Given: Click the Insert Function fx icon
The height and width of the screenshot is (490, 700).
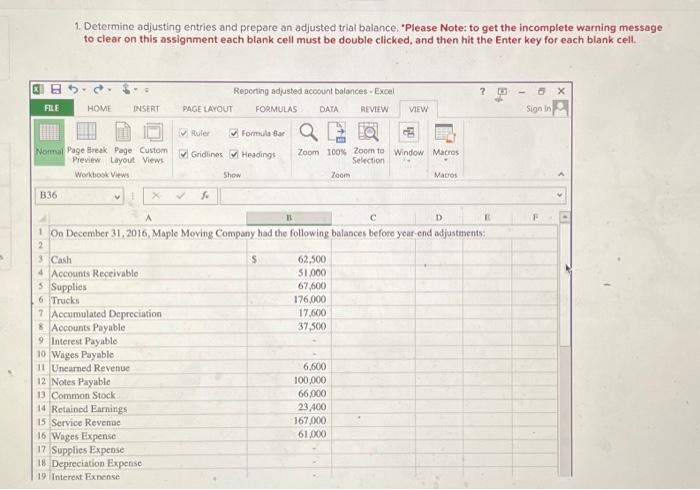Looking at the screenshot, I should coord(205,195).
